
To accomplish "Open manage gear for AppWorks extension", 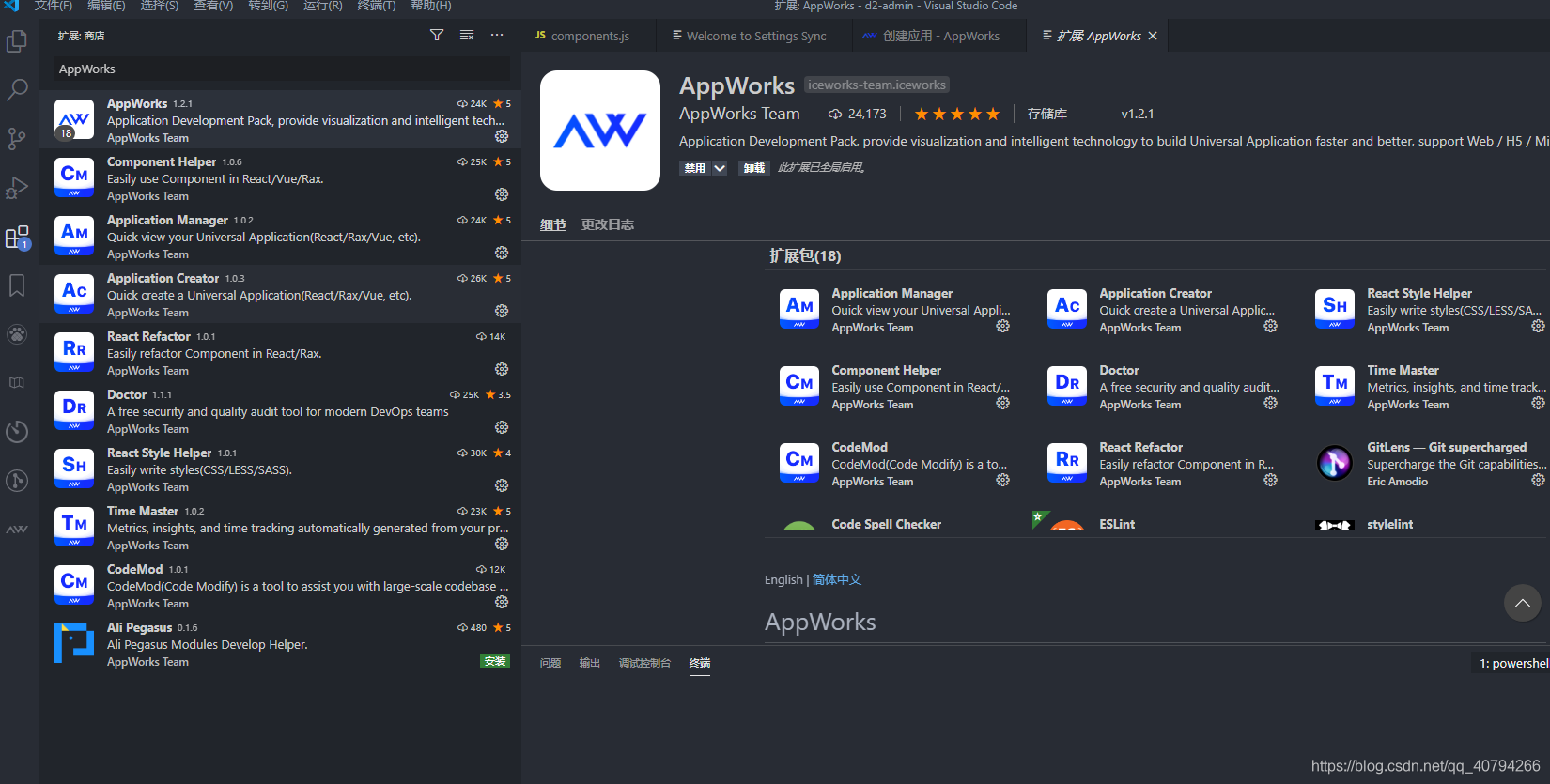I will click(x=502, y=136).
